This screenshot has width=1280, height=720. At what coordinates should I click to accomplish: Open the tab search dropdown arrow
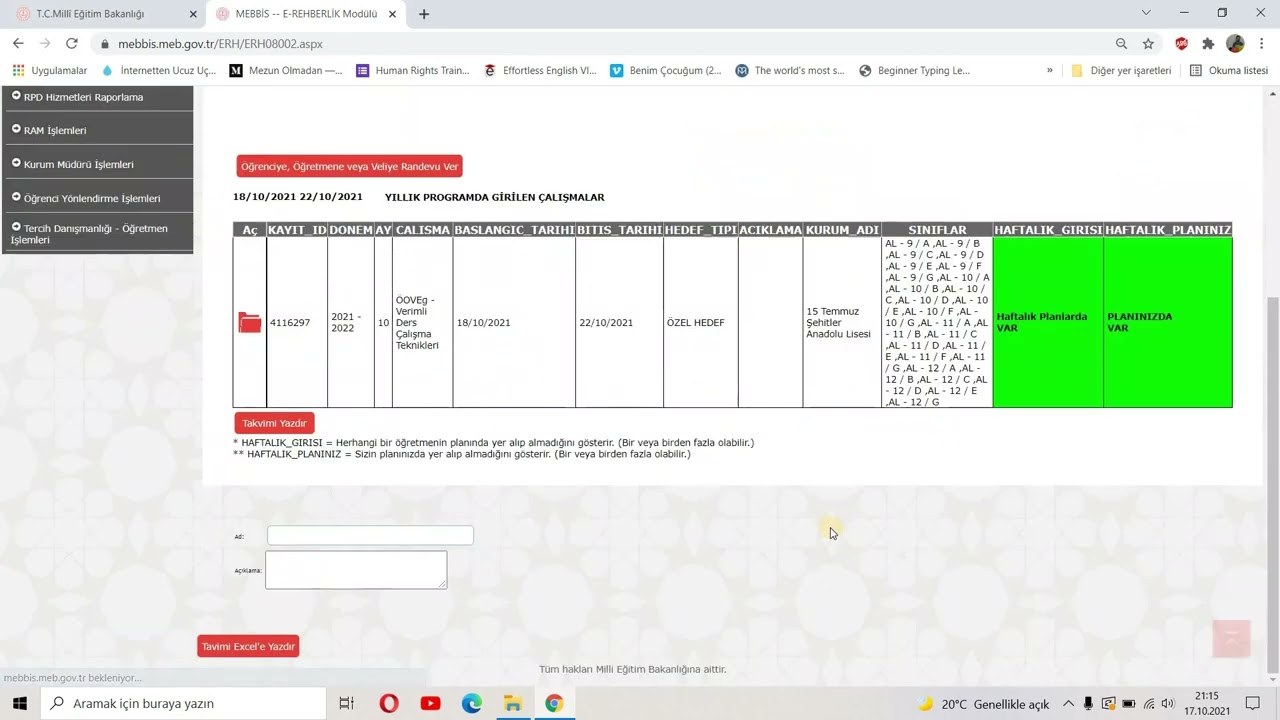click(1146, 13)
